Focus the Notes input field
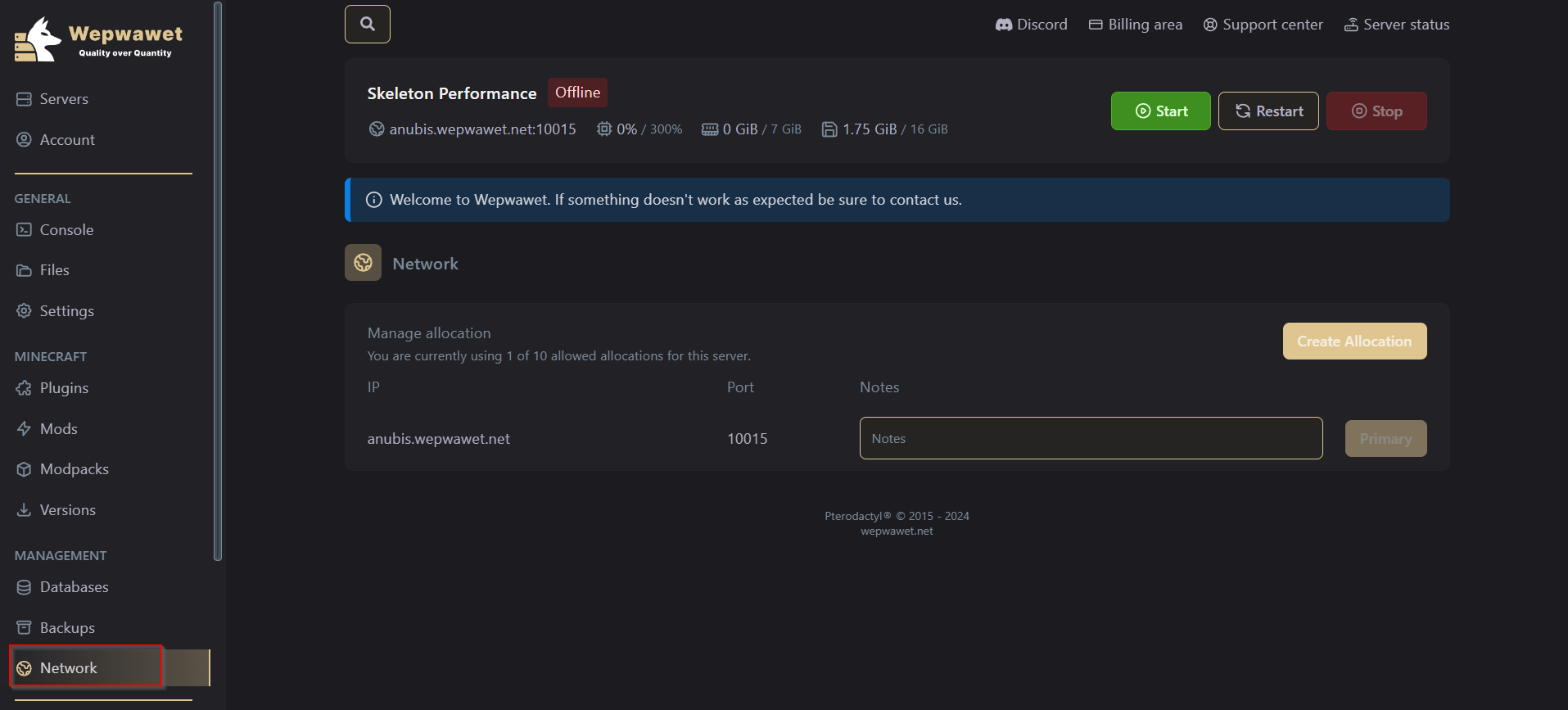Viewport: 1568px width, 710px height. point(1091,438)
